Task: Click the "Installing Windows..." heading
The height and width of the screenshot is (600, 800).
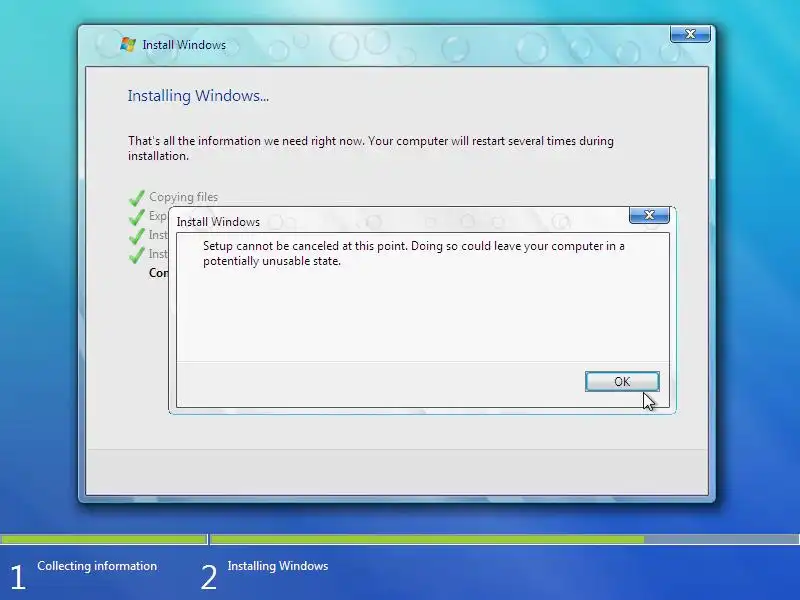Action: coord(198,96)
